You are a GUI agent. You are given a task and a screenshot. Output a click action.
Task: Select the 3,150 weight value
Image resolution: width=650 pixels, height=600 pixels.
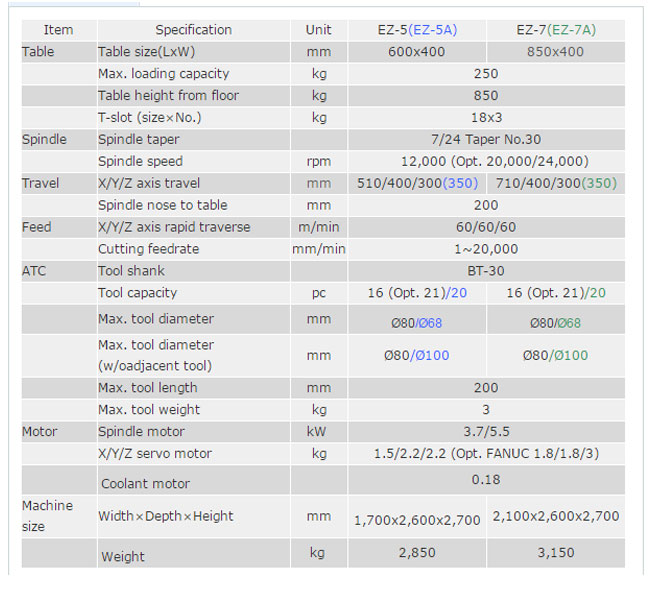click(x=556, y=552)
